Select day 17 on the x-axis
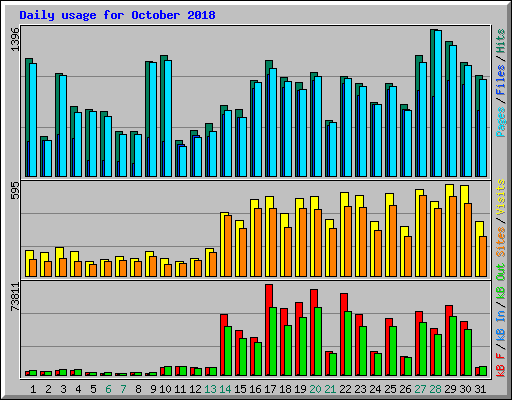 click(270, 389)
